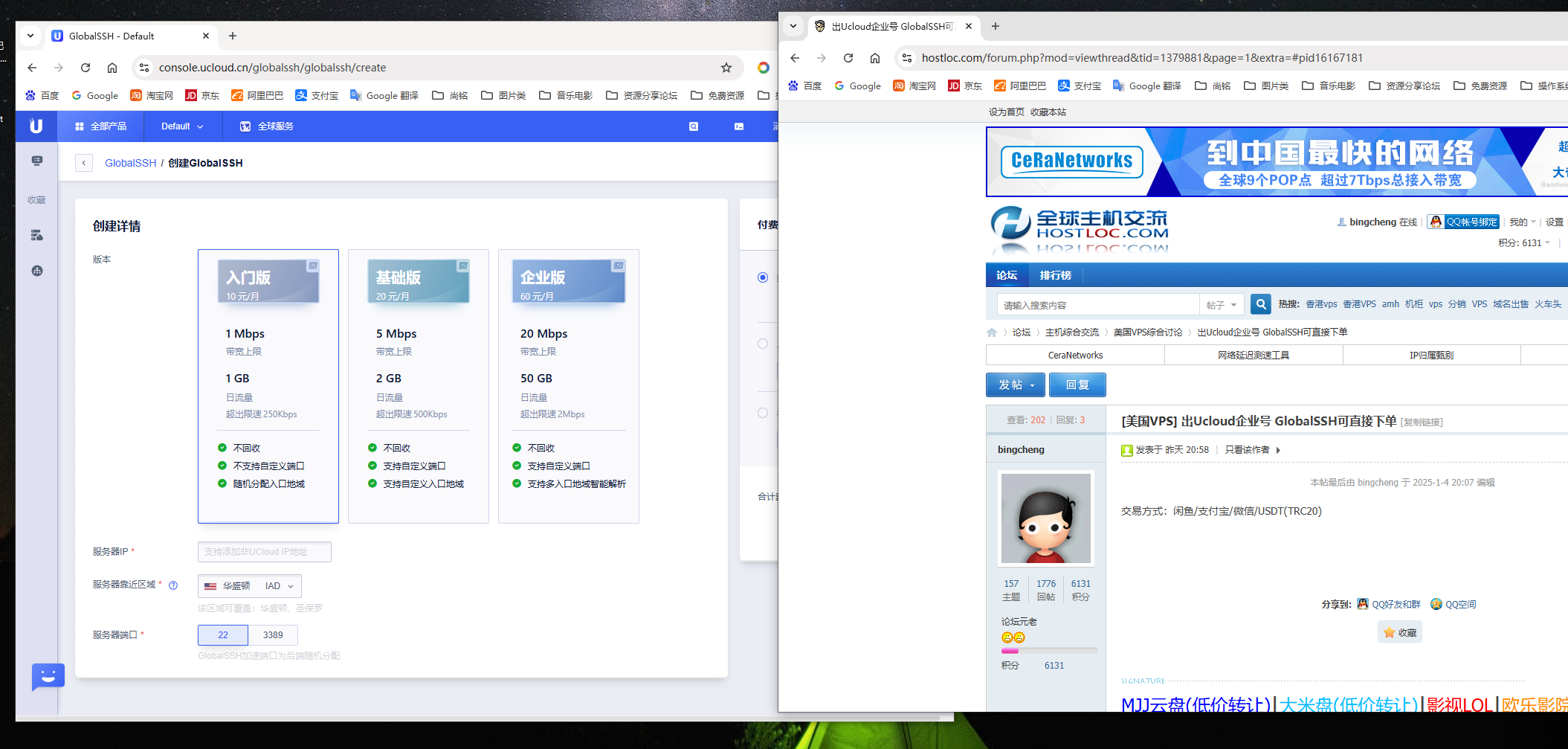
Task: Open 百度 bookmark in UCloud window
Action: click(42, 95)
